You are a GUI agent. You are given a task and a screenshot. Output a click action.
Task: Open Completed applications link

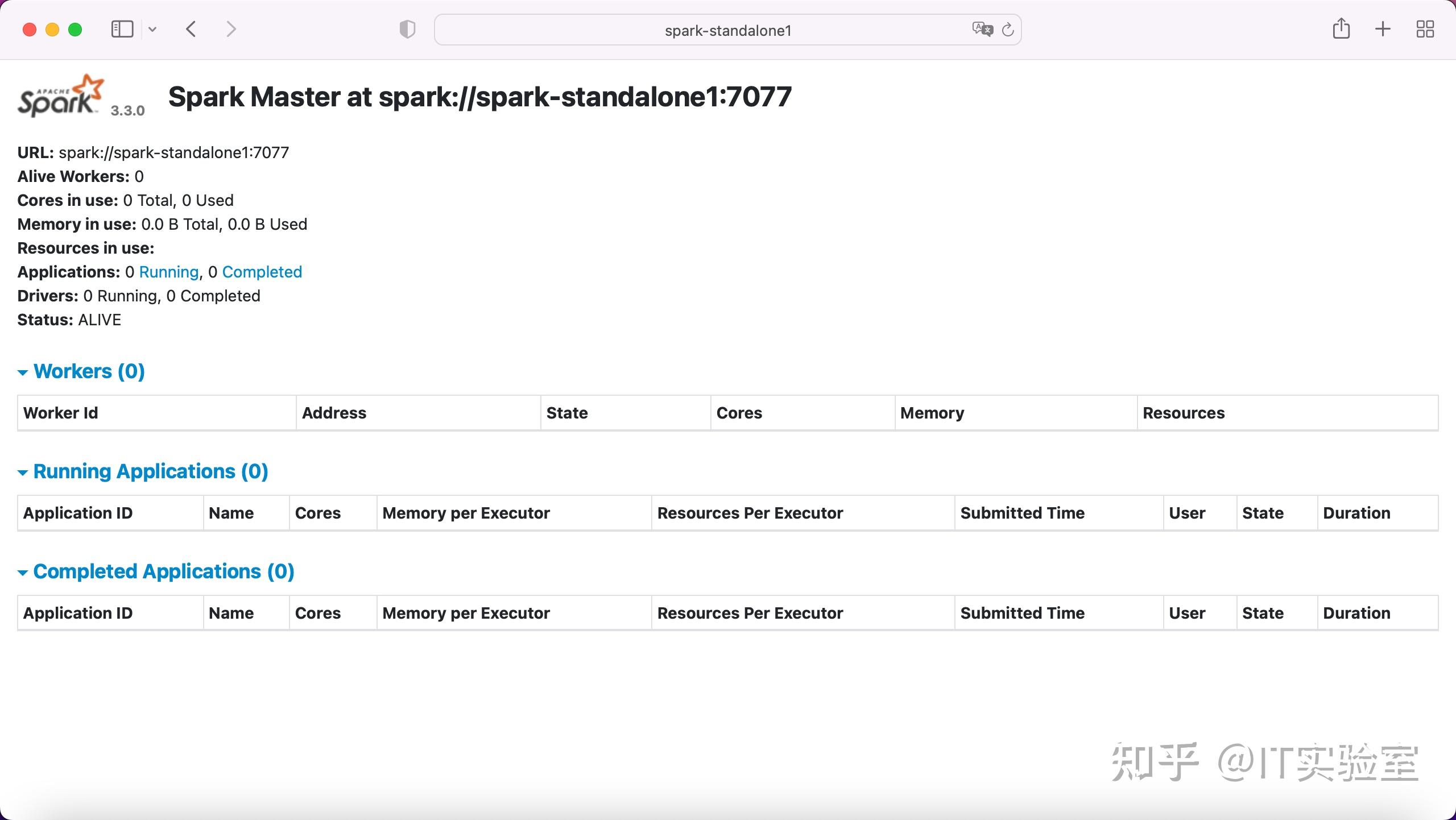click(262, 272)
